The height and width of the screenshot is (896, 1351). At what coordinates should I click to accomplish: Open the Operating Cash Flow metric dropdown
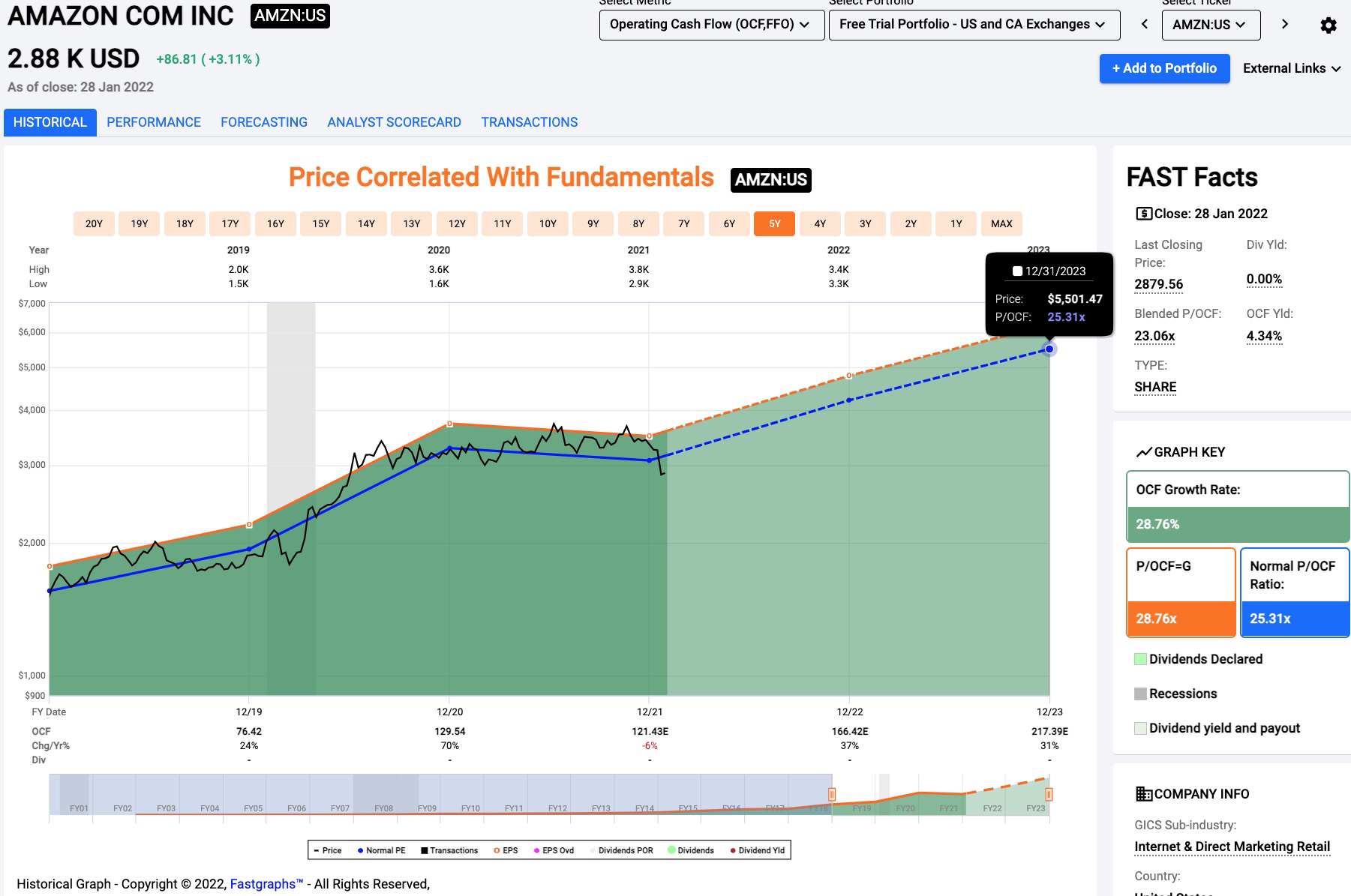(x=711, y=25)
